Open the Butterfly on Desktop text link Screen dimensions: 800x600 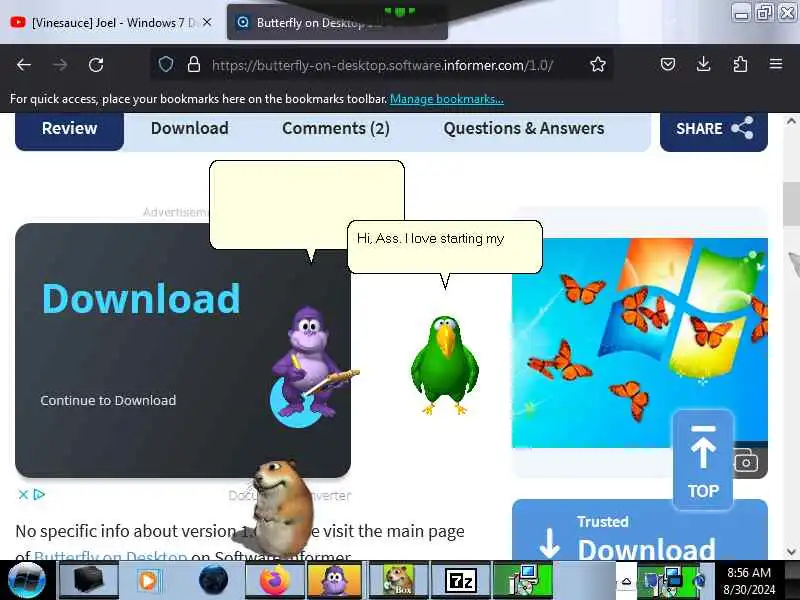(110, 556)
